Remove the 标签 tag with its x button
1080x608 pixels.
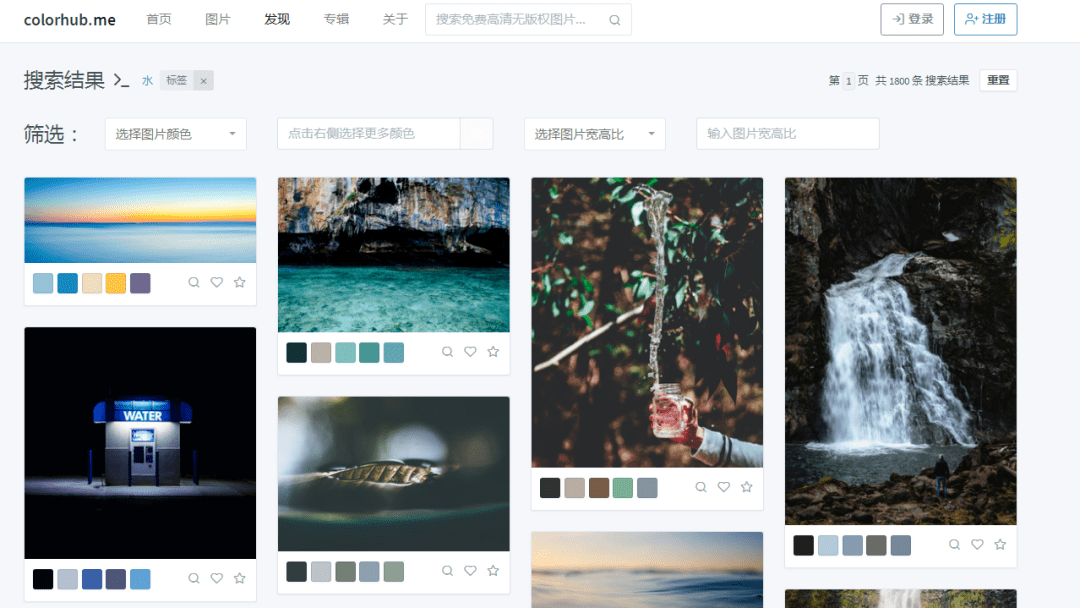[x=203, y=81]
